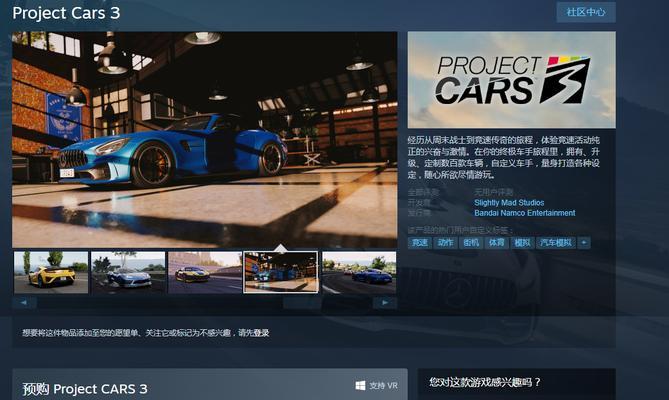This screenshot has height=400, width=669.
Task: Click the 预购 Project CARS 3 heading
Action: (85, 389)
